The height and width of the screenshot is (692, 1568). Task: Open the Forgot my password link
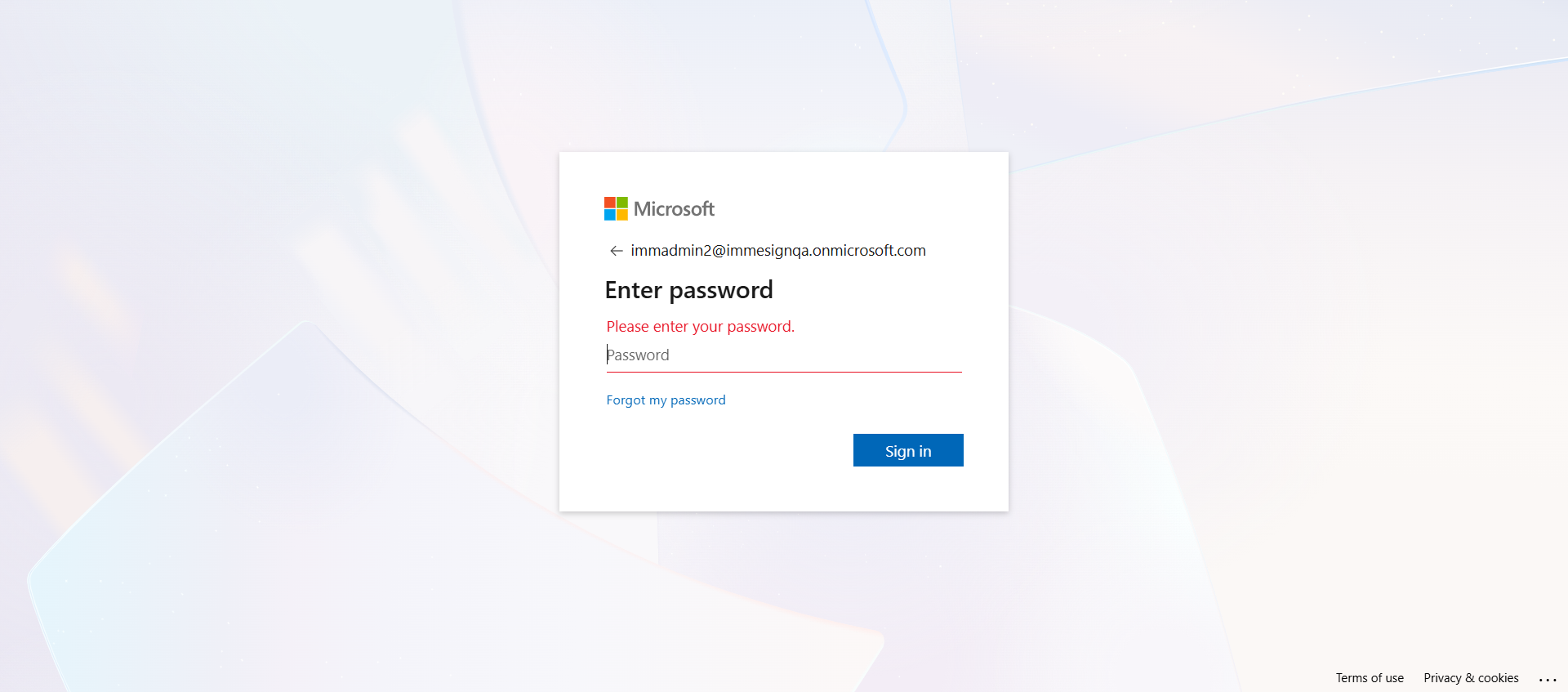[x=666, y=400]
